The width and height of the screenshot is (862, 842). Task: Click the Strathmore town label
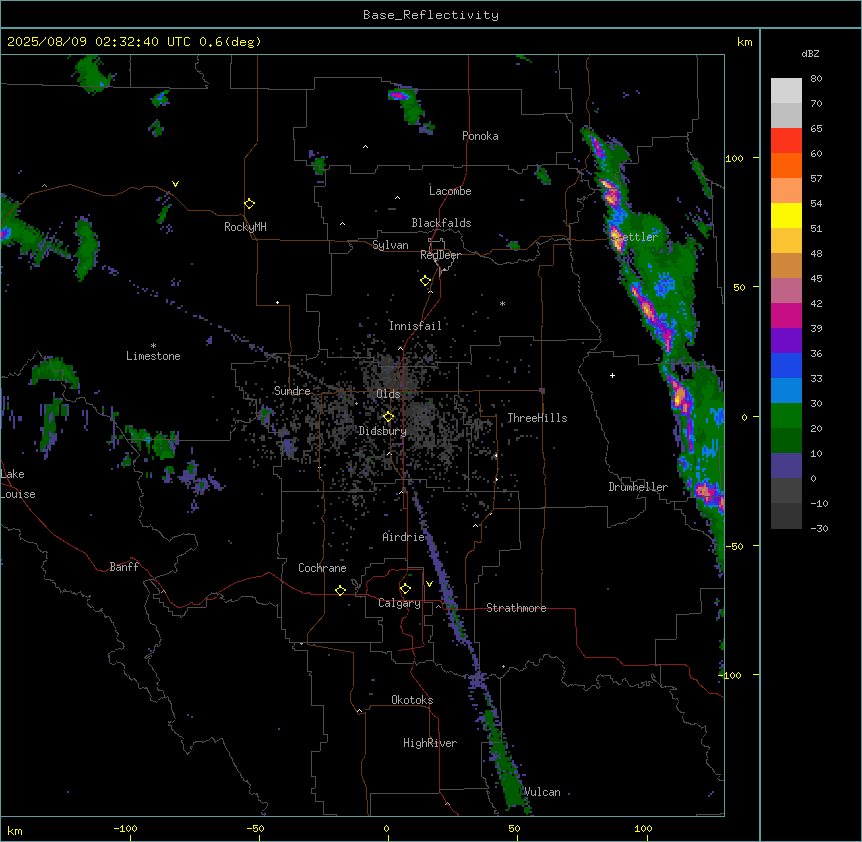516,608
